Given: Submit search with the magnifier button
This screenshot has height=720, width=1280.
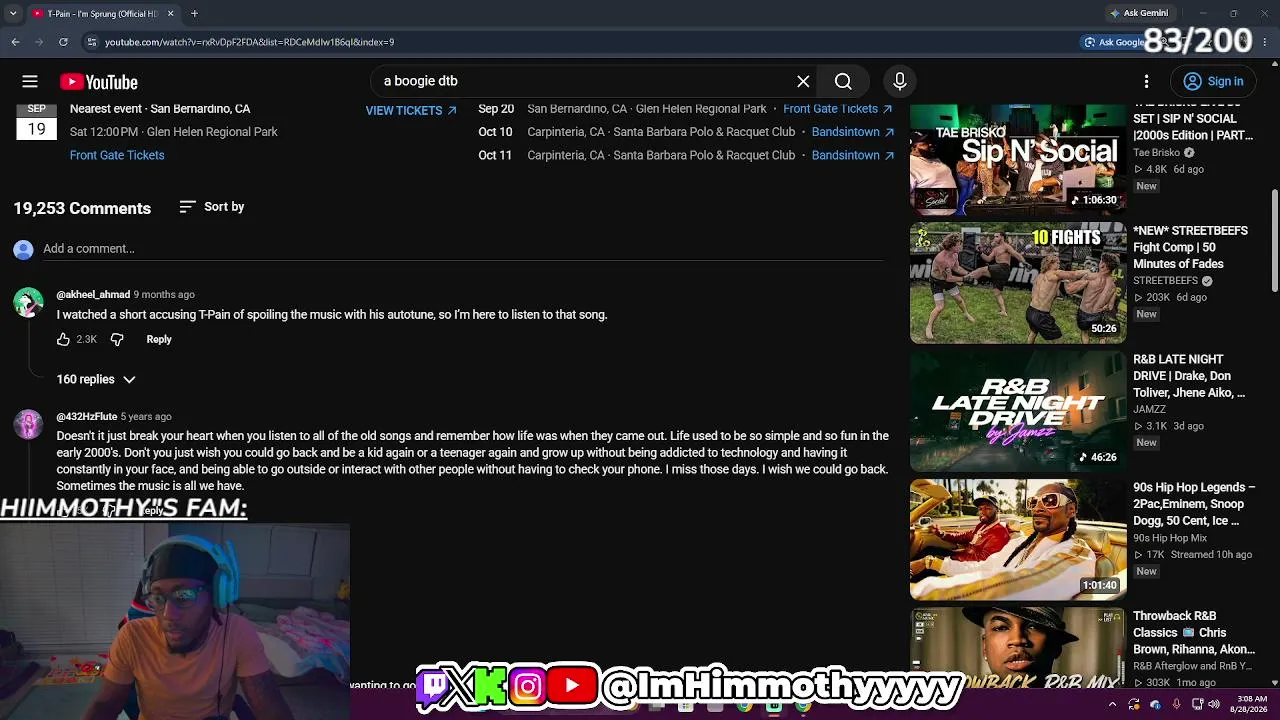Looking at the screenshot, I should (x=843, y=81).
